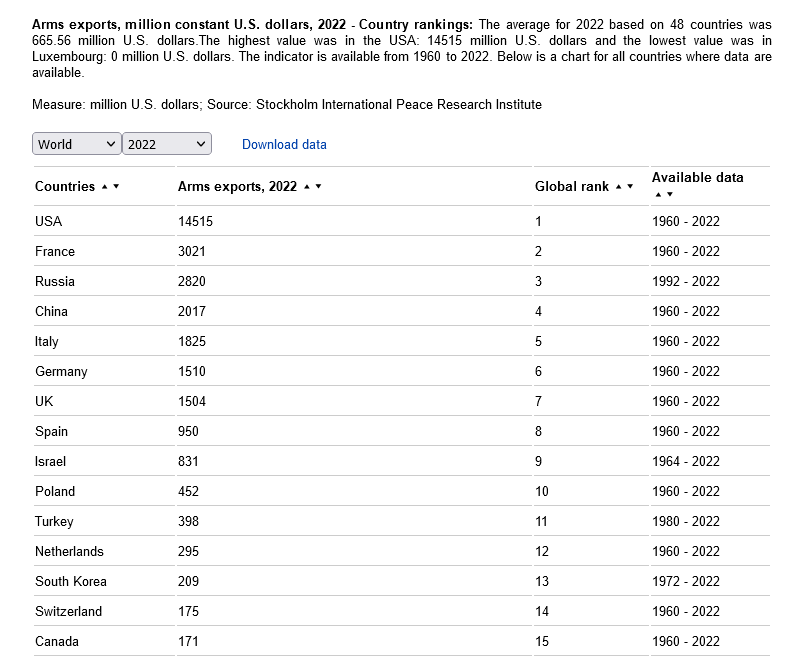Click the Countries column header
811x663 pixels.
[x=65, y=186]
